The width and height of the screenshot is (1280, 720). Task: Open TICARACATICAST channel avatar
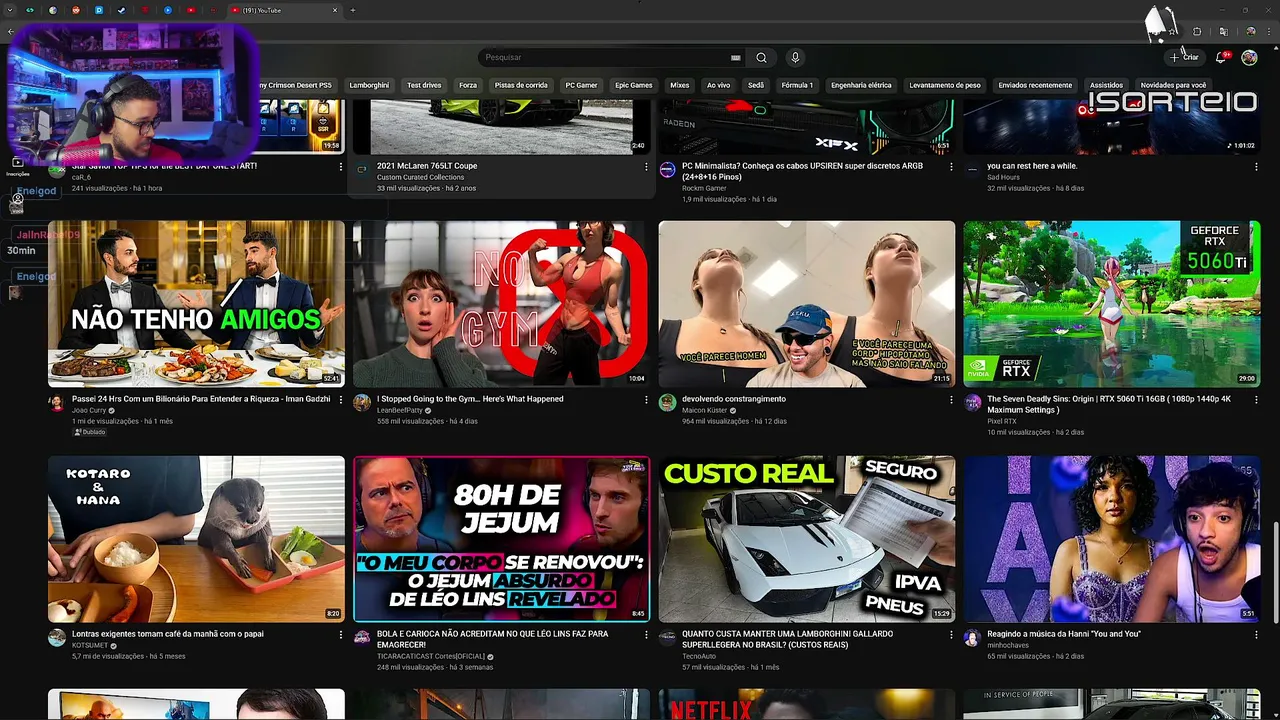click(362, 637)
